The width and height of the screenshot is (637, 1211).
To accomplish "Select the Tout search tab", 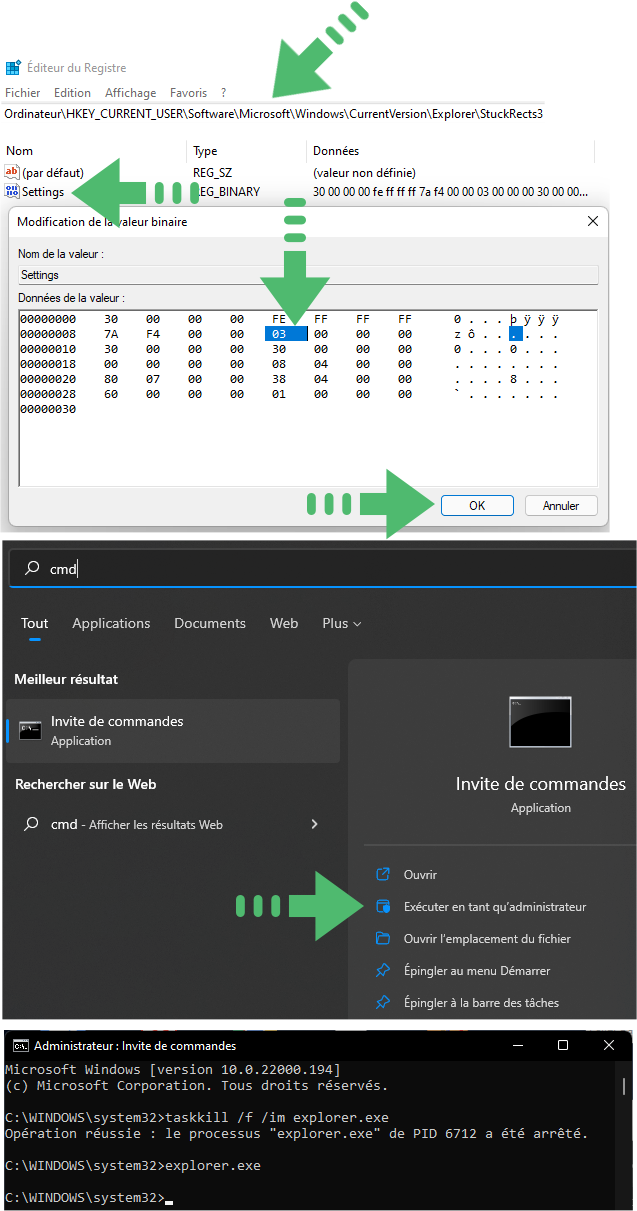I will click(x=35, y=623).
